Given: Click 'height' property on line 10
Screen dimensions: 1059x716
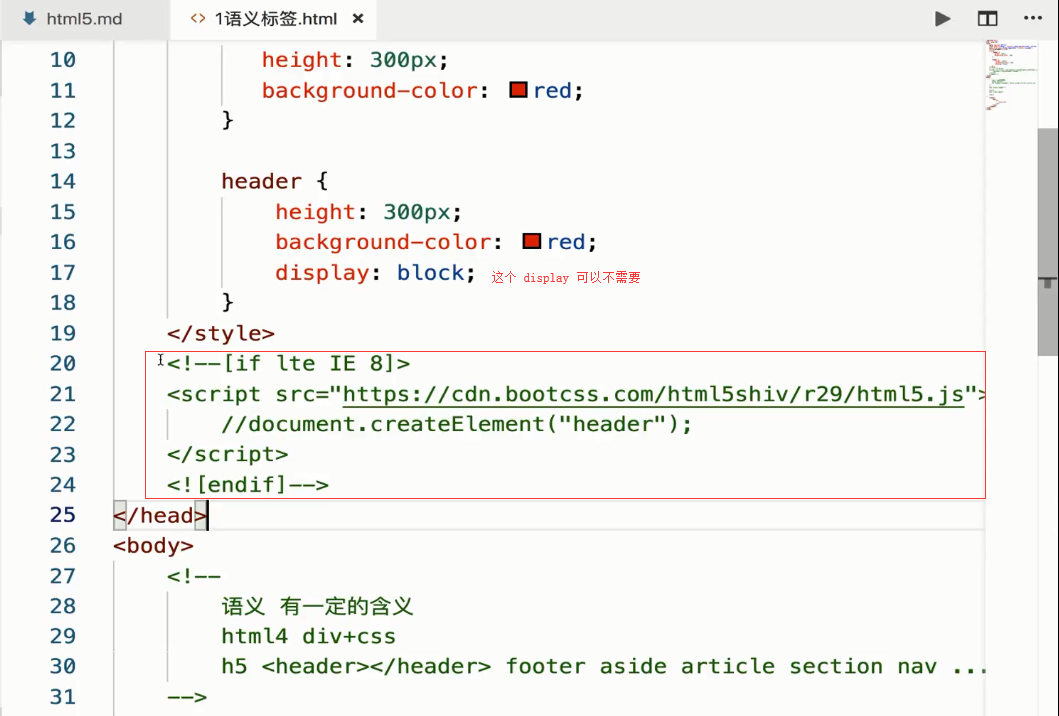Looking at the screenshot, I should point(302,60).
